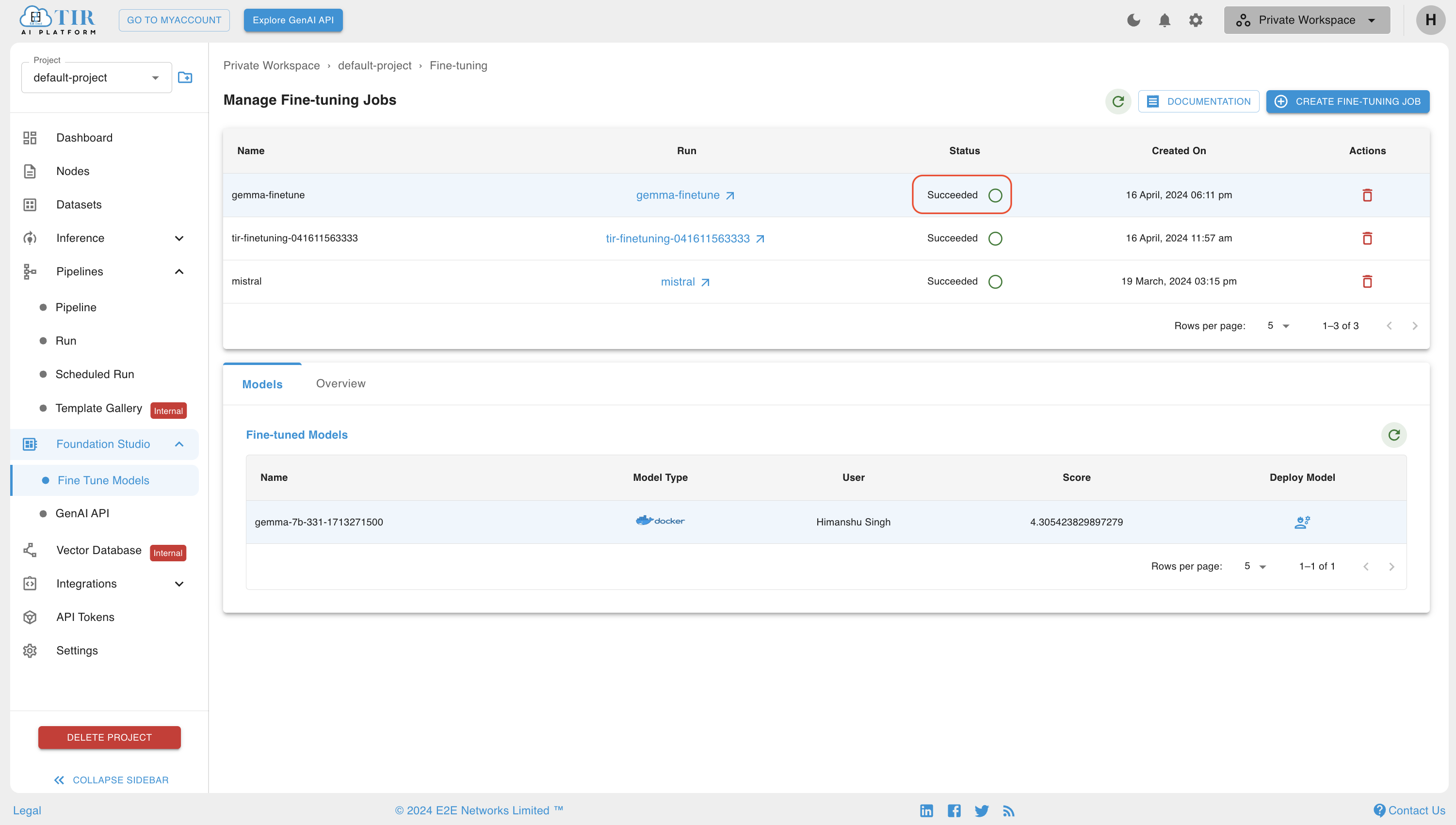
Task: Refresh the fine-tuning jobs list
Action: click(x=1118, y=101)
